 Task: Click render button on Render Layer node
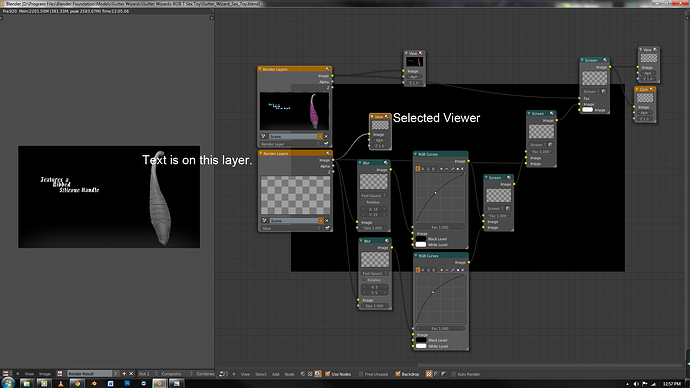point(326,143)
